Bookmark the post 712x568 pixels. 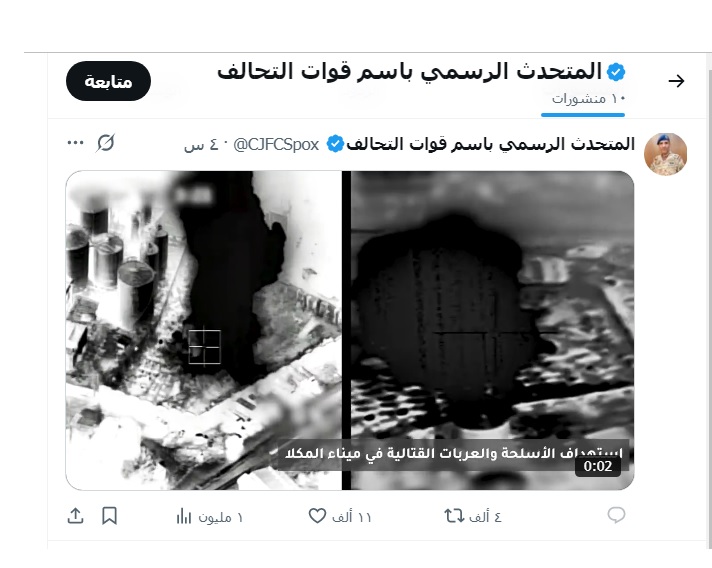point(109,516)
